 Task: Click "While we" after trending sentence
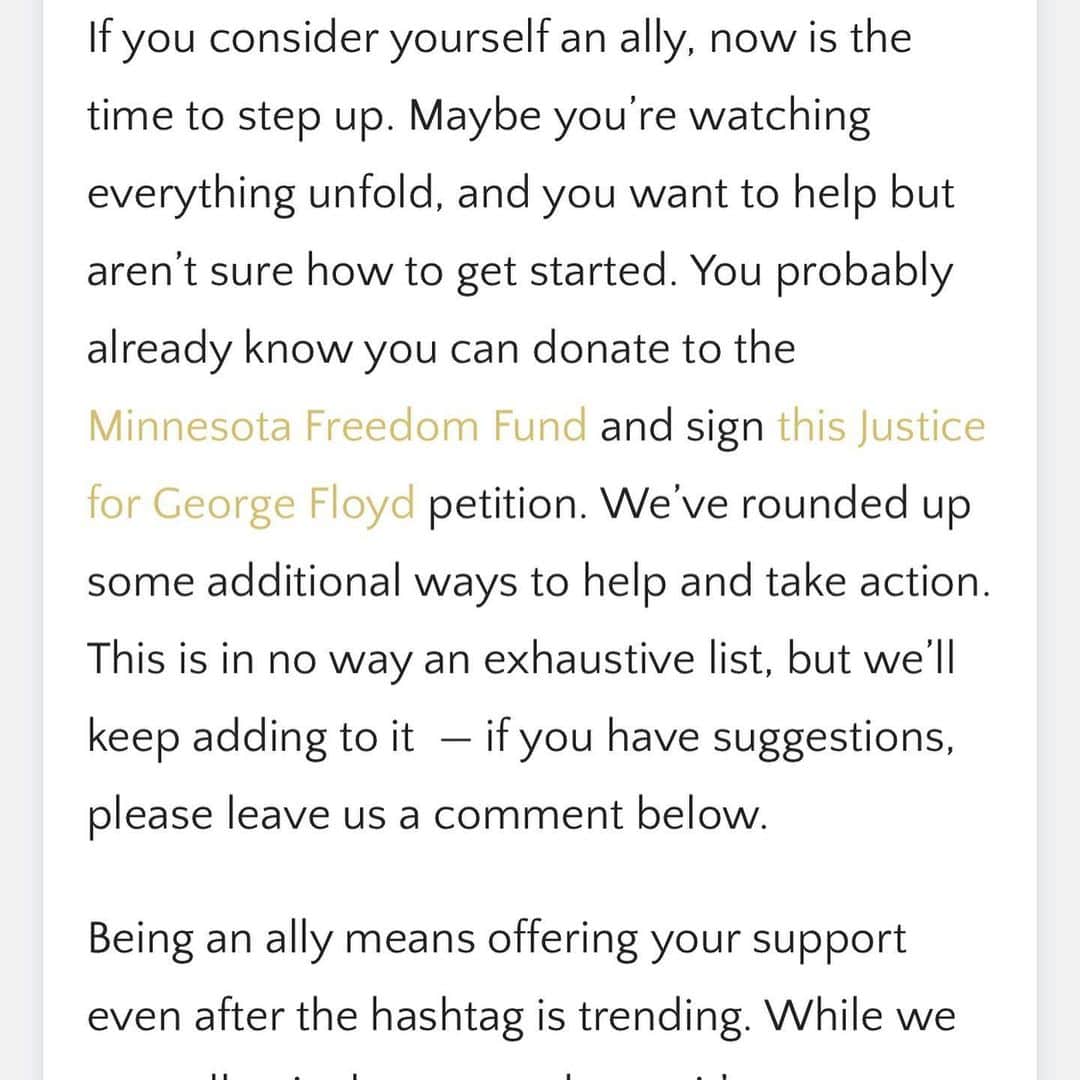[x=861, y=1016]
